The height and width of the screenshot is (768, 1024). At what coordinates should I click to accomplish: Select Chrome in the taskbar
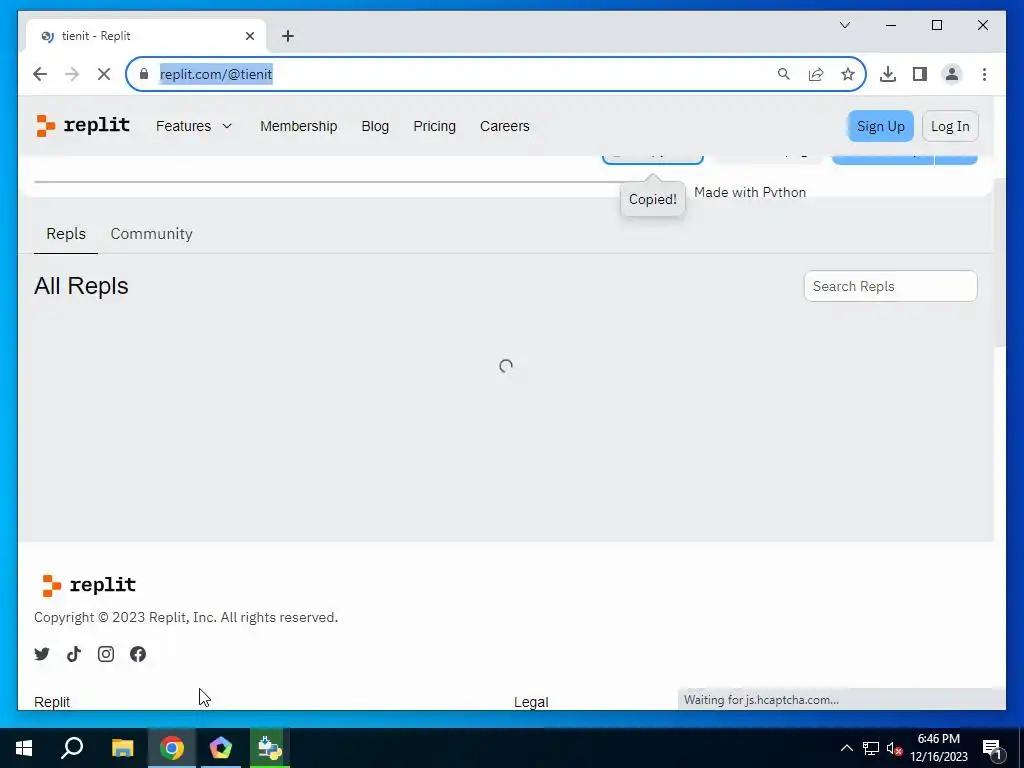point(172,748)
